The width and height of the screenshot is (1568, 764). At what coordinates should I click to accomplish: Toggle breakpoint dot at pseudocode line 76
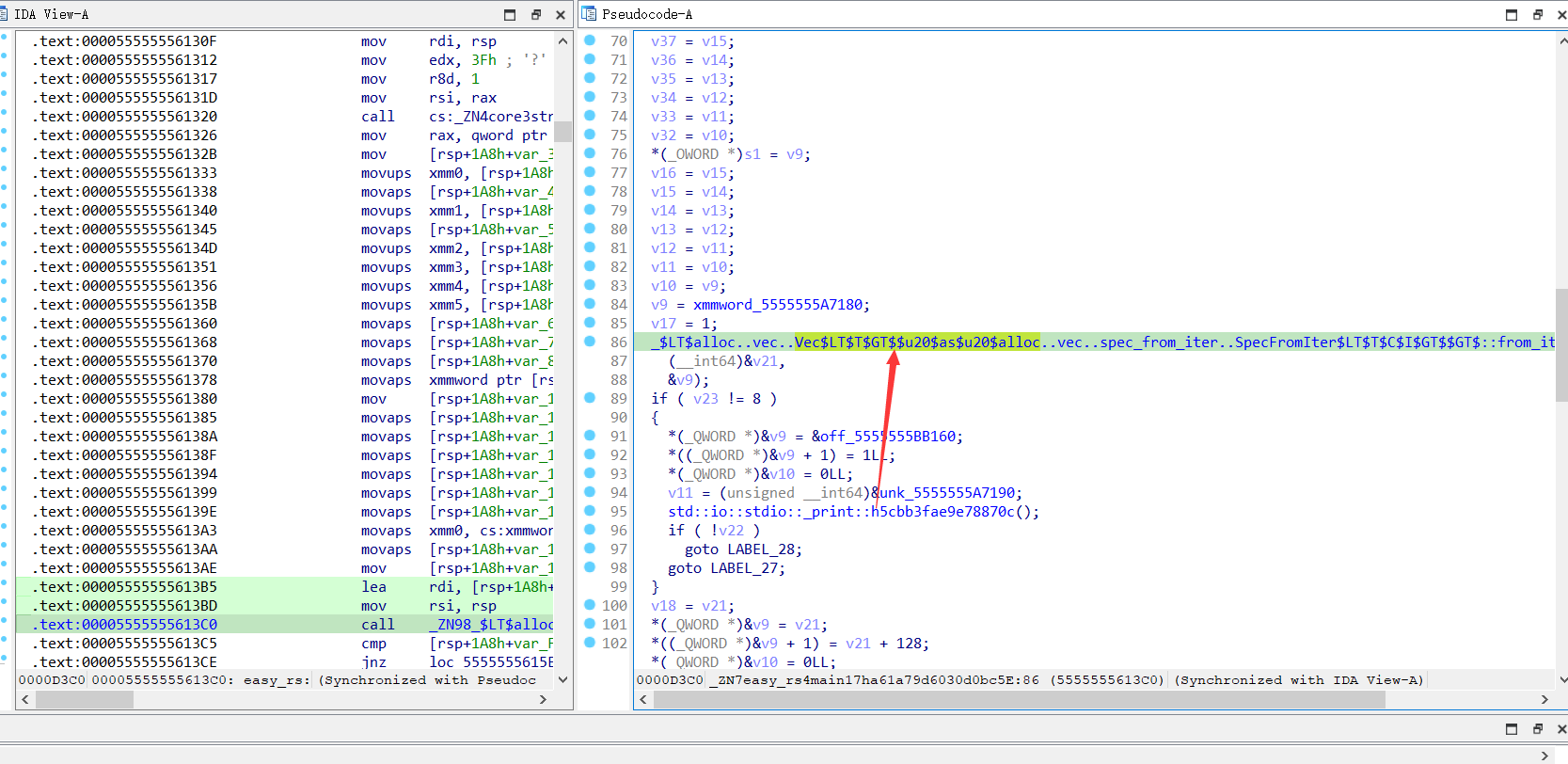pos(590,153)
